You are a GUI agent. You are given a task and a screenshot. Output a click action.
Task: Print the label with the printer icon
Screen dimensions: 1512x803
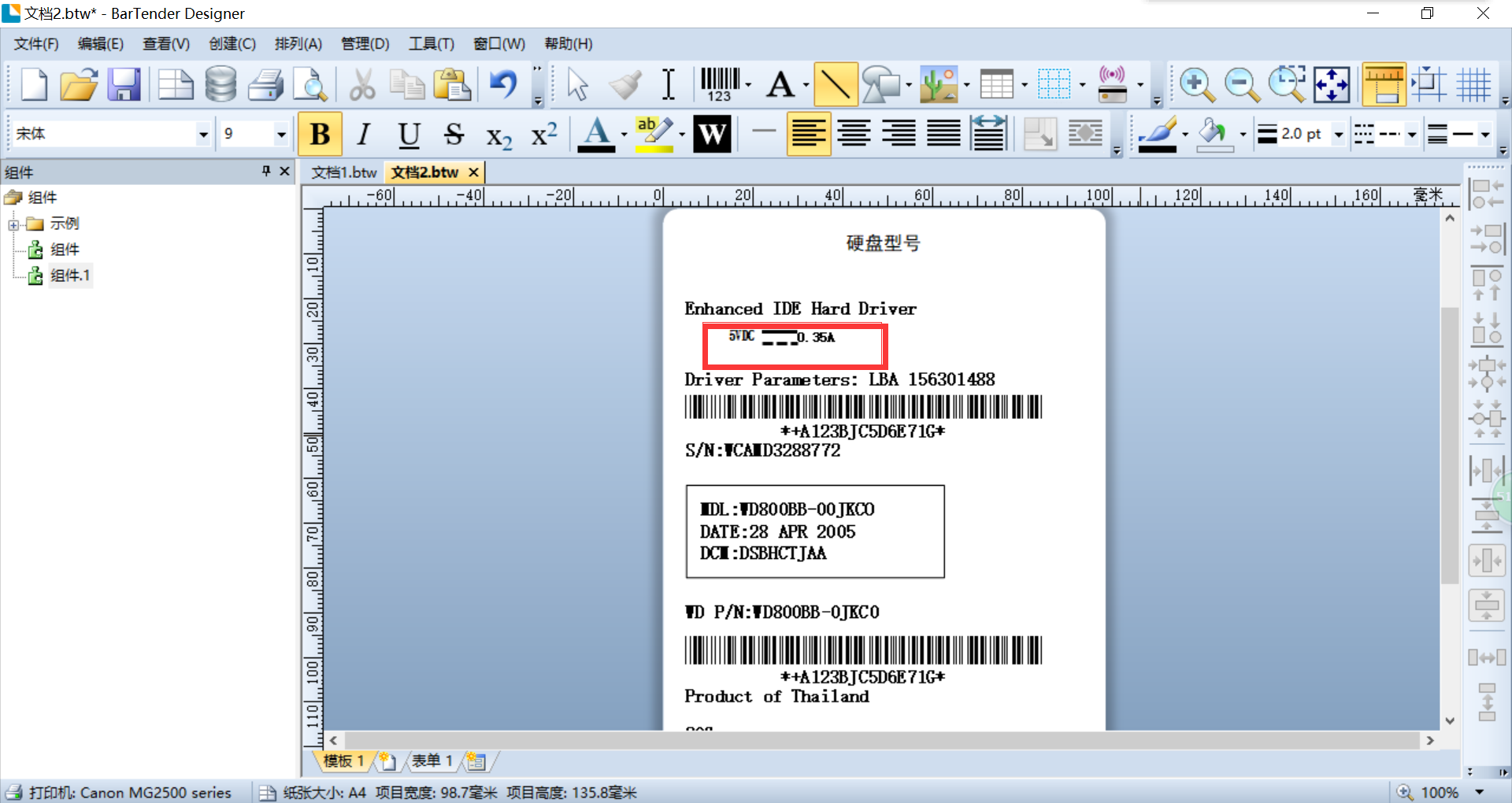265,84
